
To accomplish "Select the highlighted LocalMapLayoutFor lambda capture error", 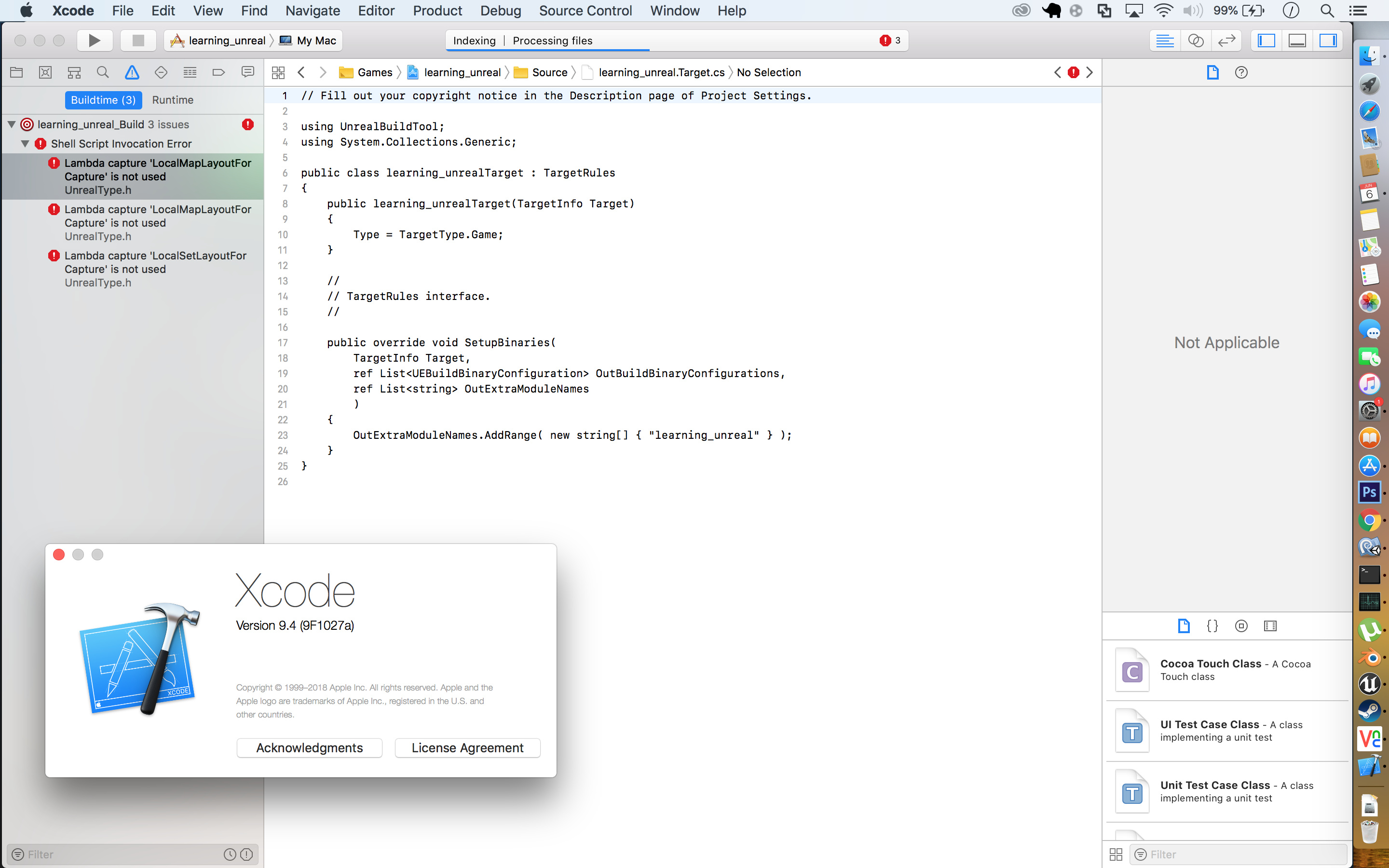I will pos(133,176).
